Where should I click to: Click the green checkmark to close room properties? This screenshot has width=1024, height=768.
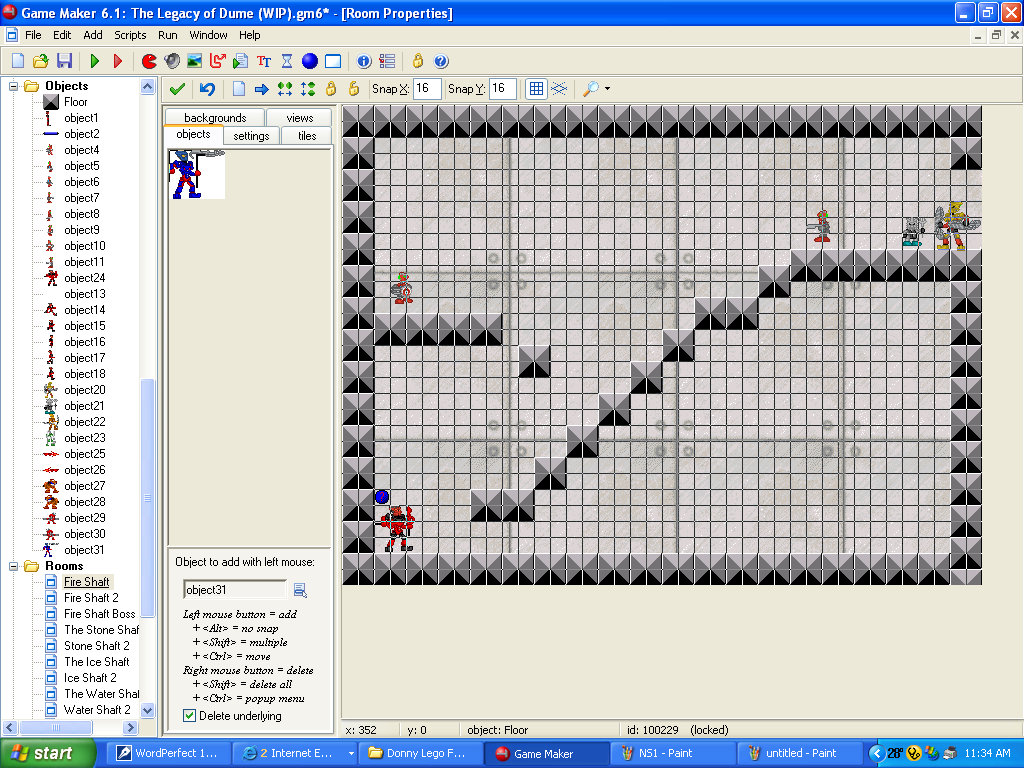[177, 88]
